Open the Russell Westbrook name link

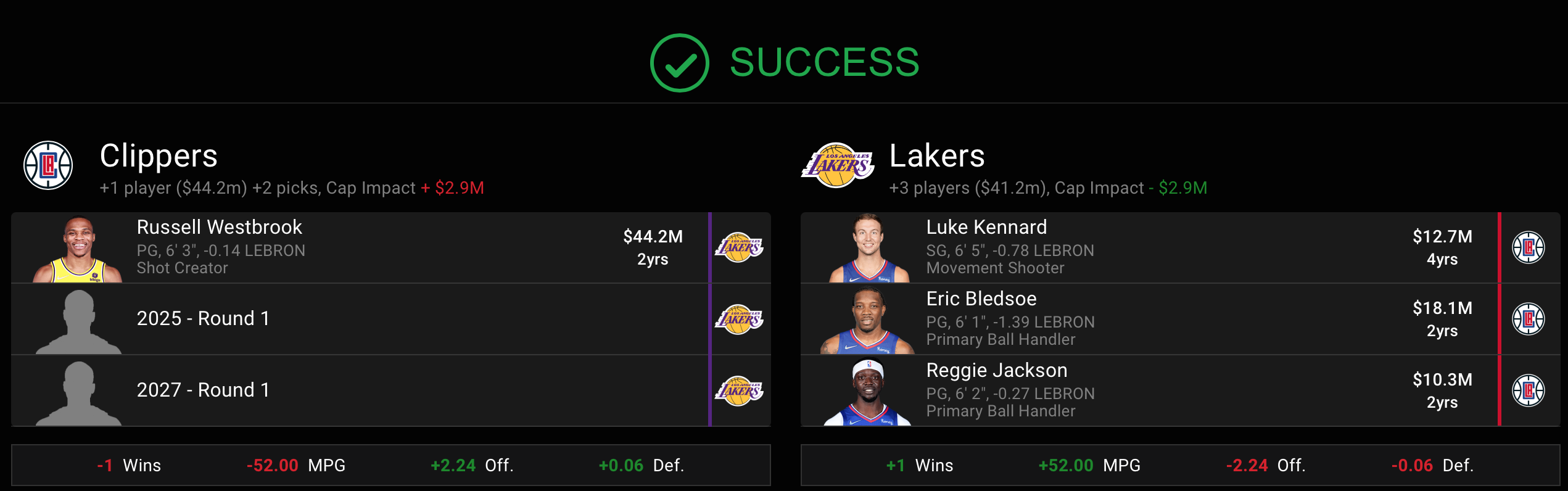(219, 227)
